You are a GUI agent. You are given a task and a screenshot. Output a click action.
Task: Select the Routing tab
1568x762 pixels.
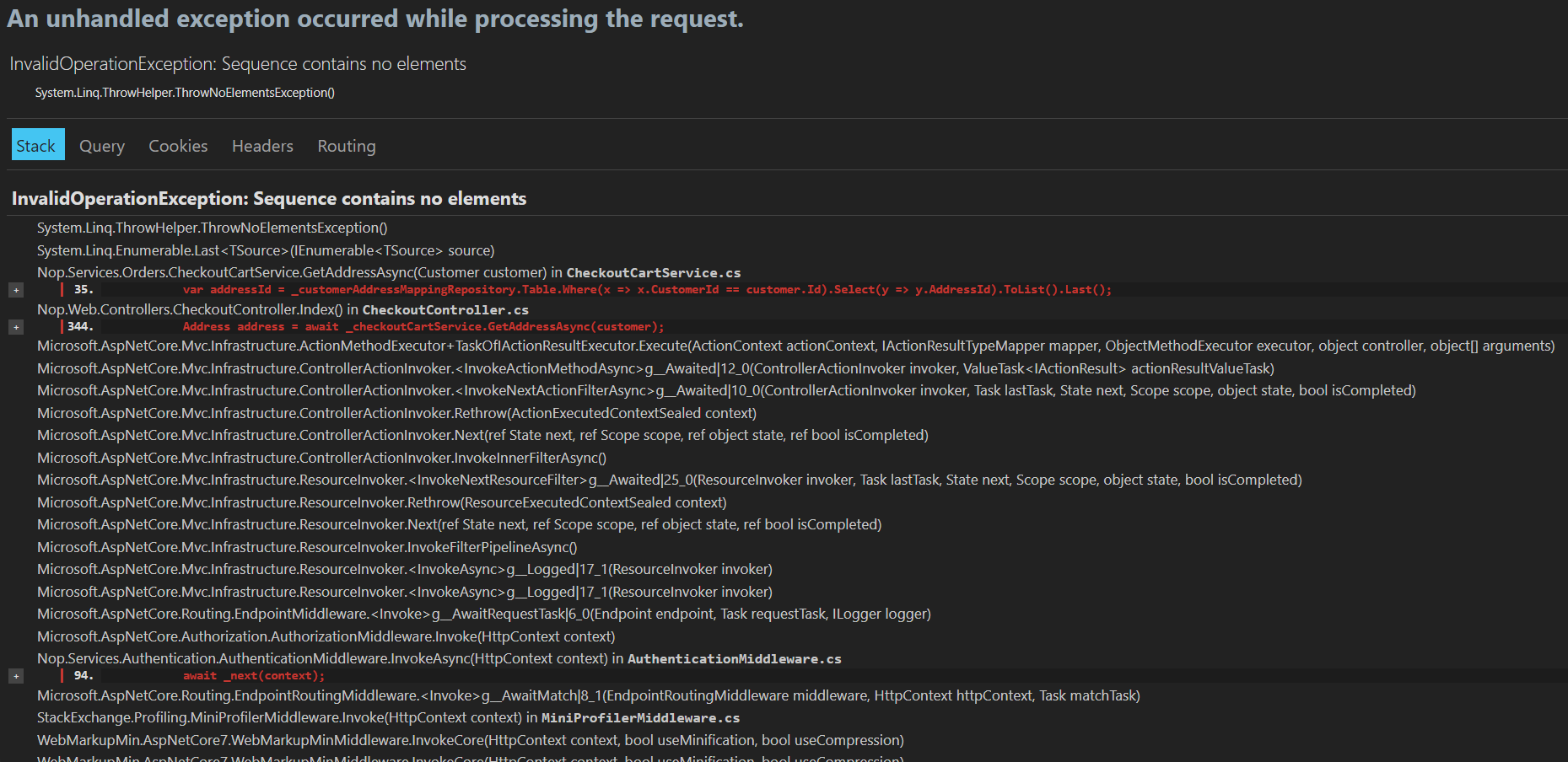(346, 145)
